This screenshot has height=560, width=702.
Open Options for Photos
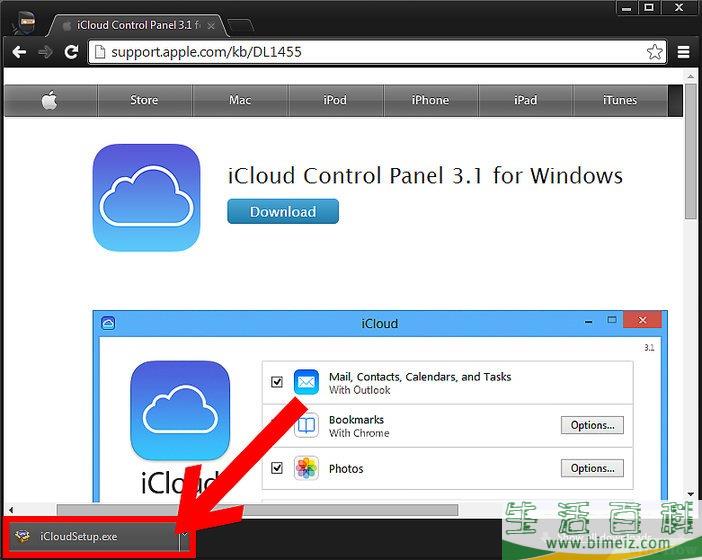(x=592, y=468)
